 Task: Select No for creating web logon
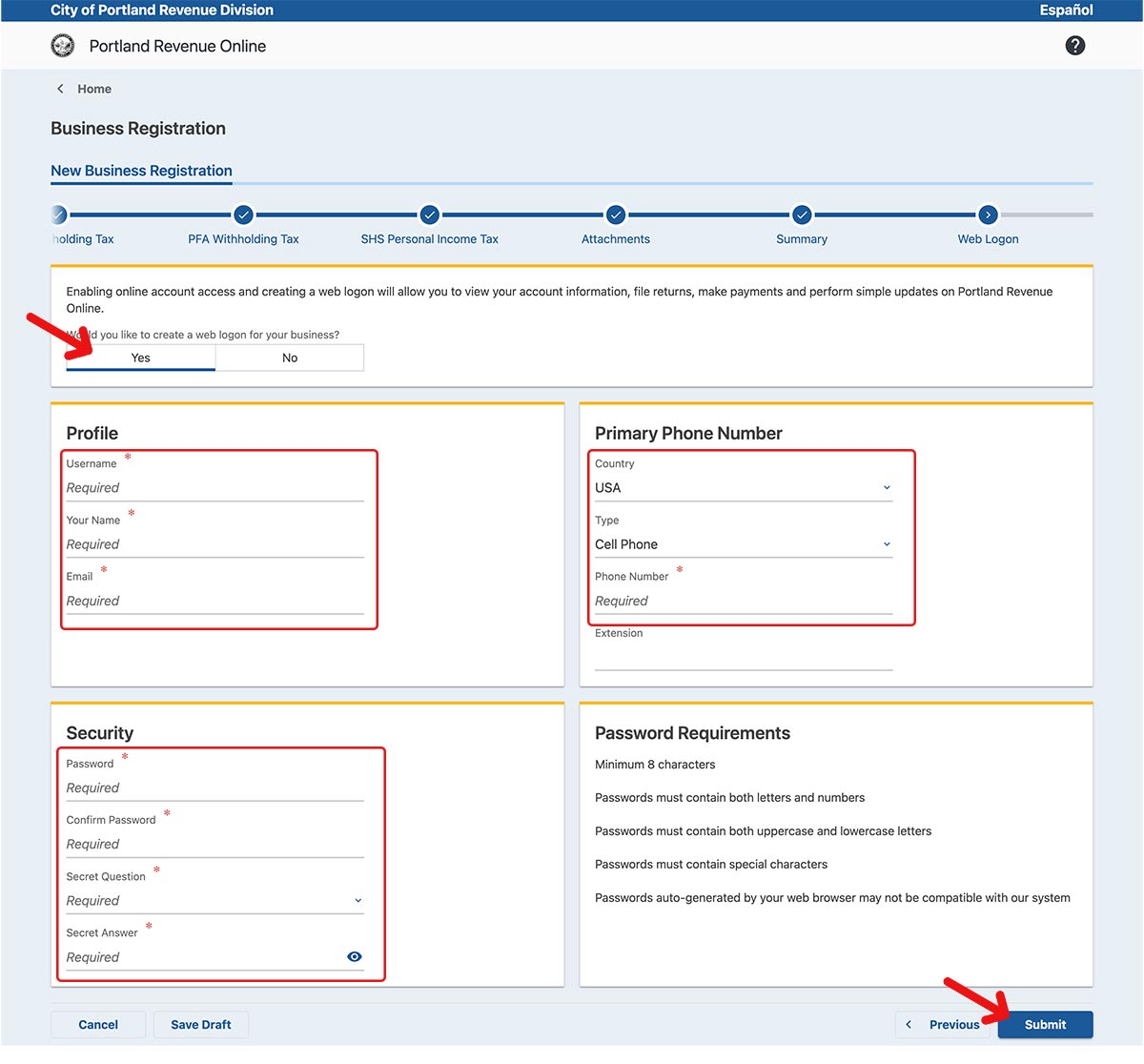tap(290, 358)
